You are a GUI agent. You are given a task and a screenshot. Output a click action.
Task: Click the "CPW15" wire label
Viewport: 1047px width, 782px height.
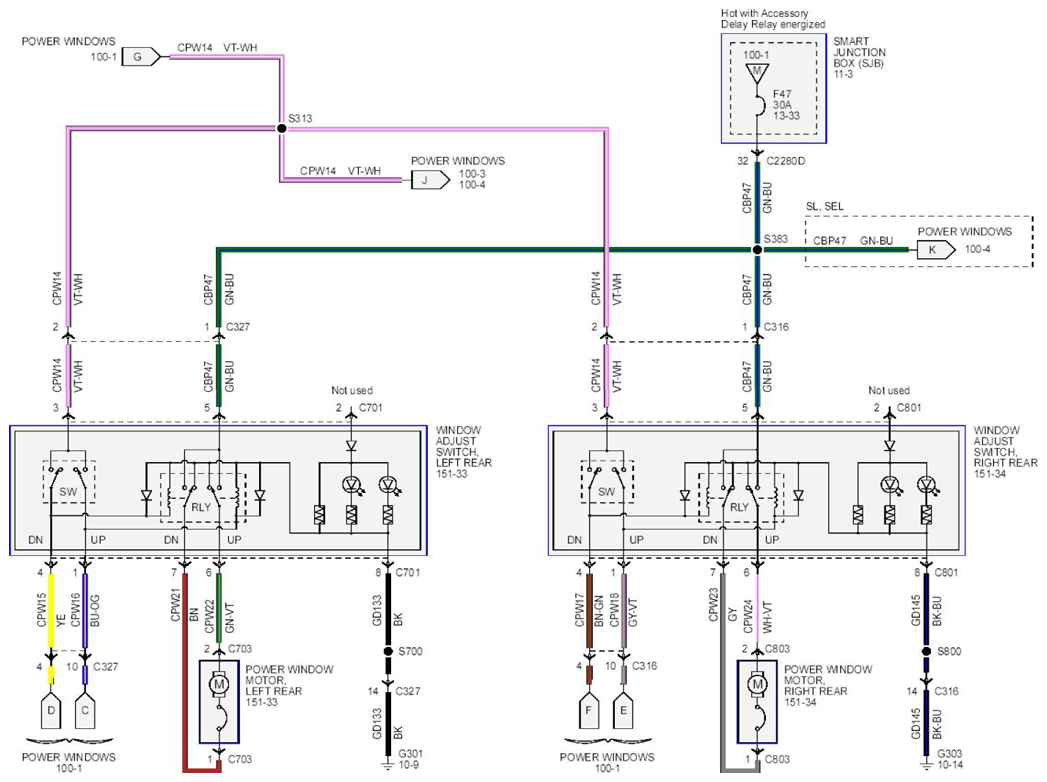click(x=41, y=610)
